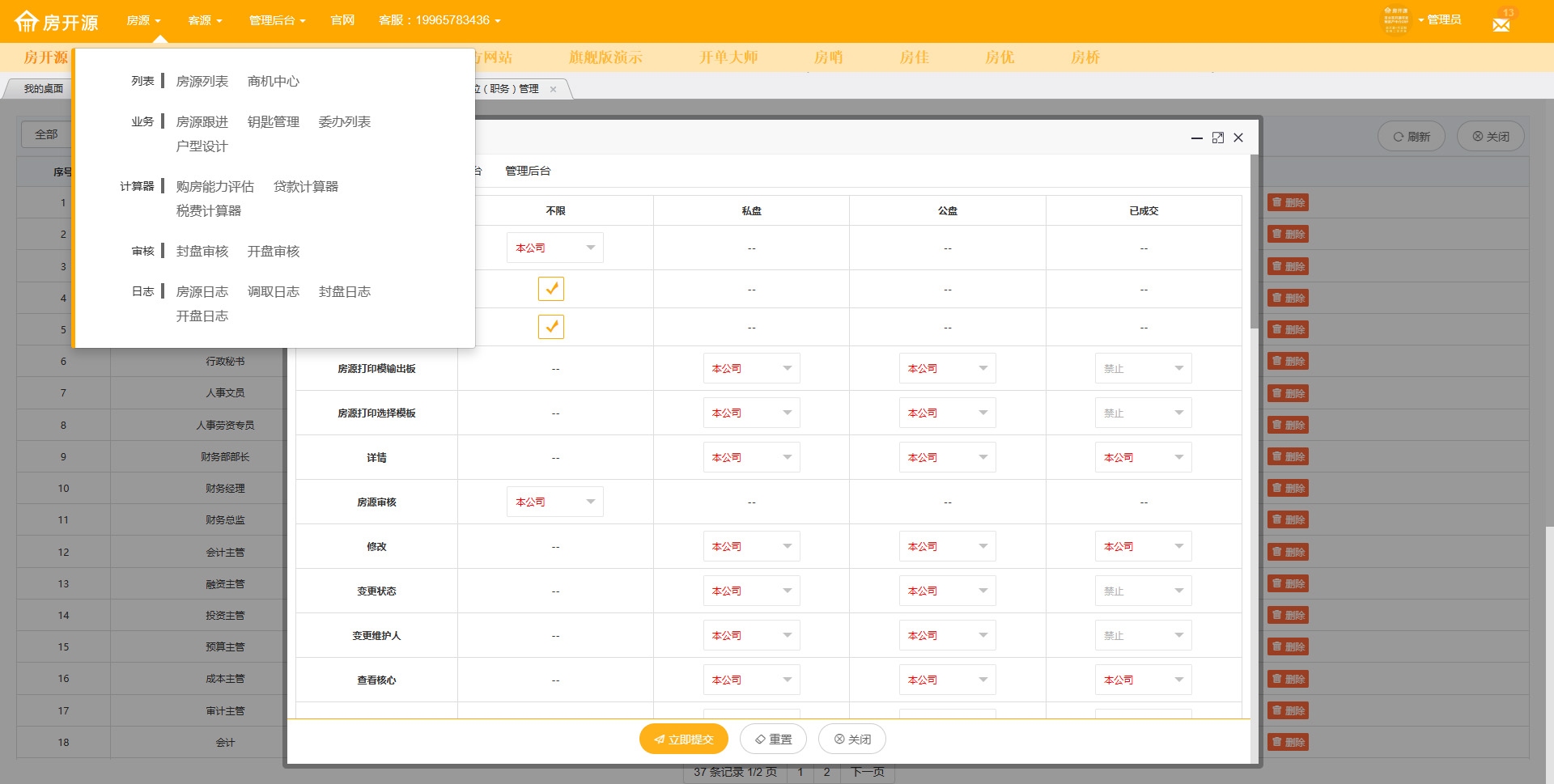Screen dimensions: 1554x784
Task: Switch to the 我的桌面 tab
Action: click(44, 88)
